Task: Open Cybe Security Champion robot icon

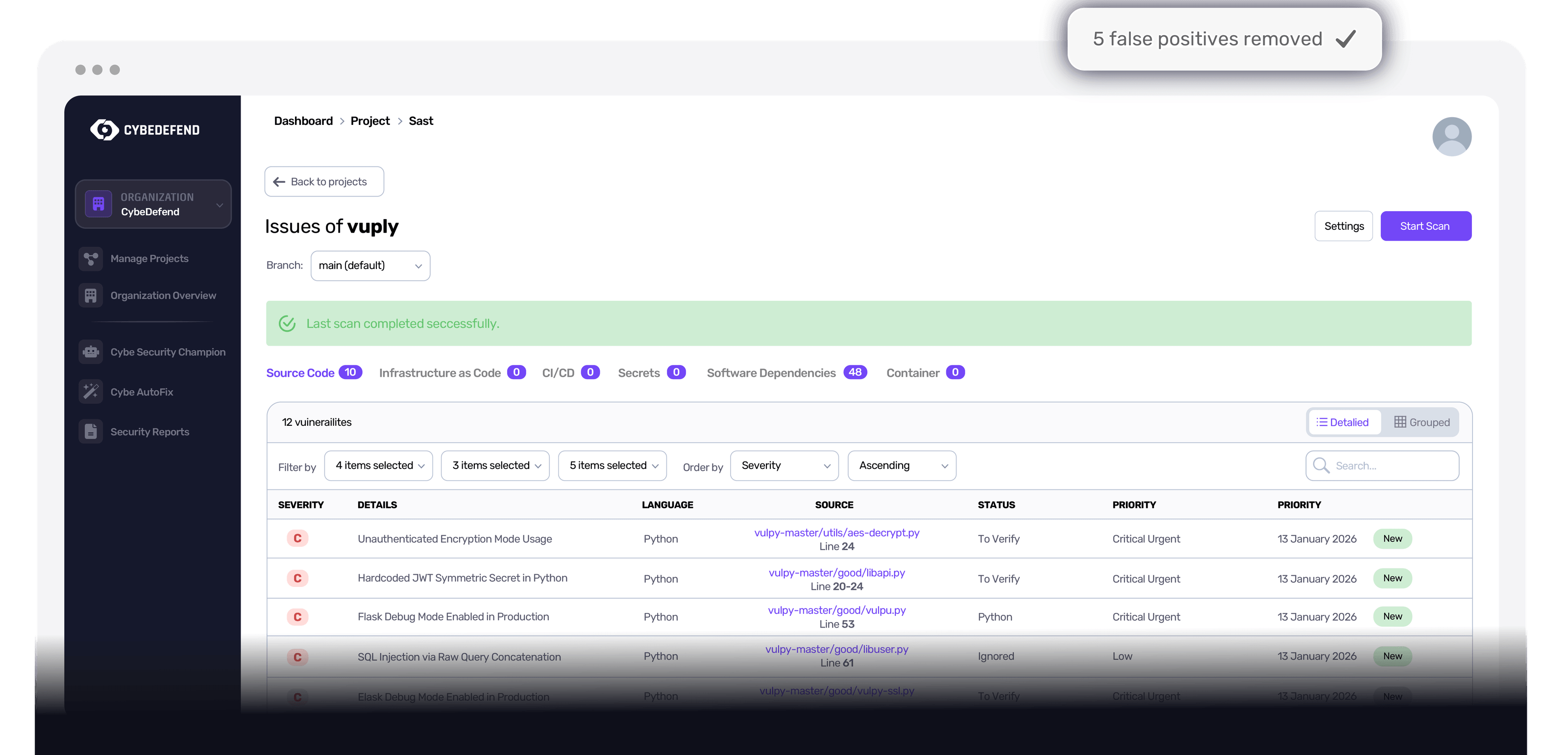Action: click(91, 352)
